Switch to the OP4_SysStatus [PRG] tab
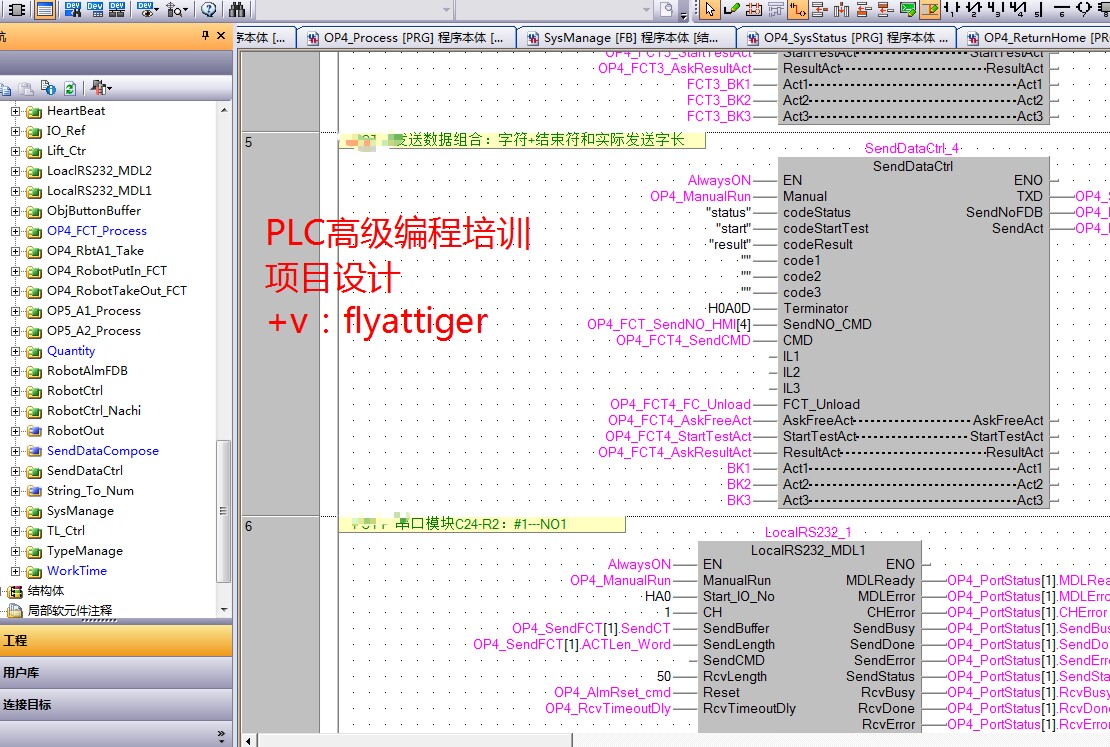The image size is (1110, 747). [847, 38]
